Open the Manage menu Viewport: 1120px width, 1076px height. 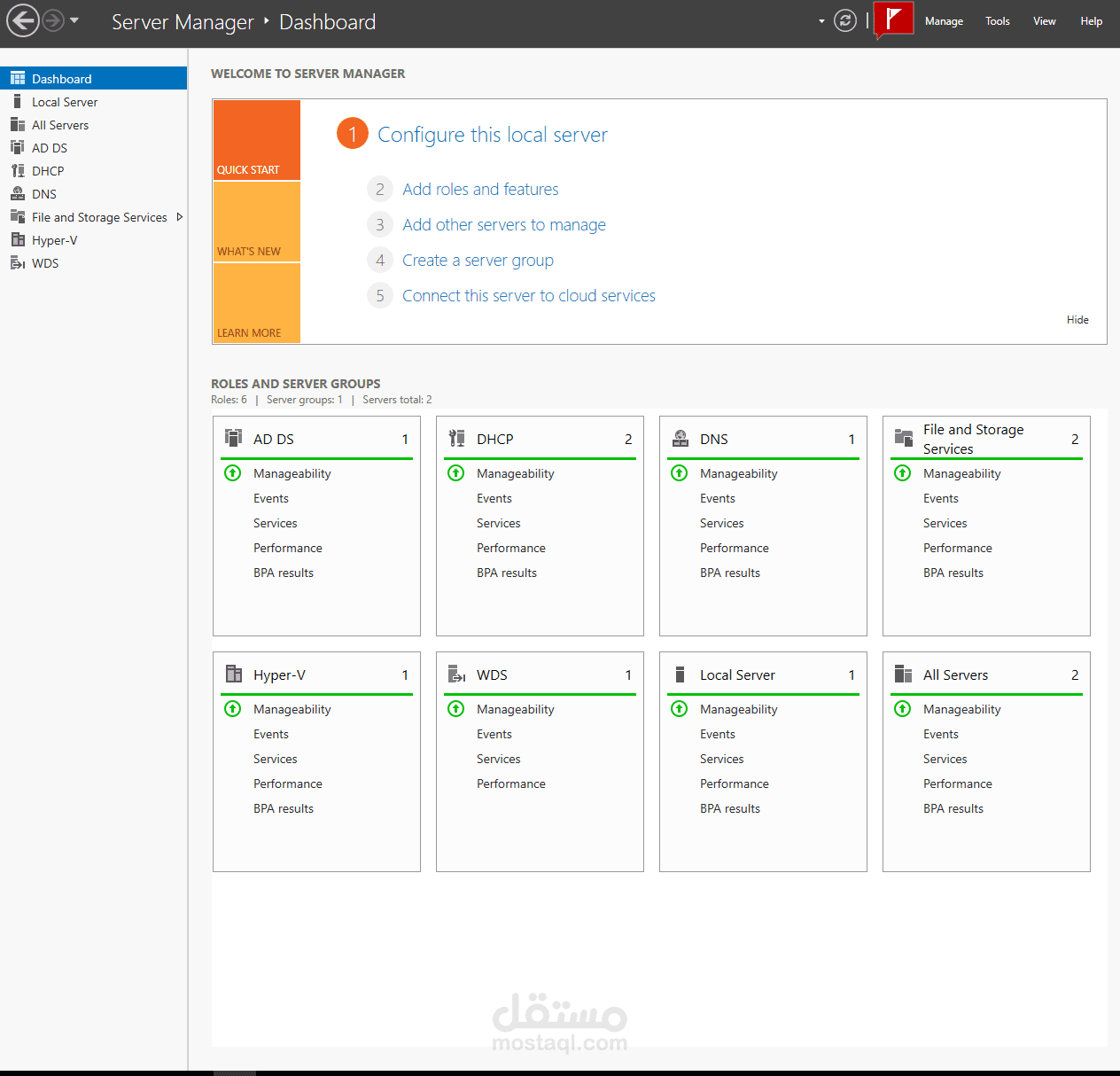944,21
